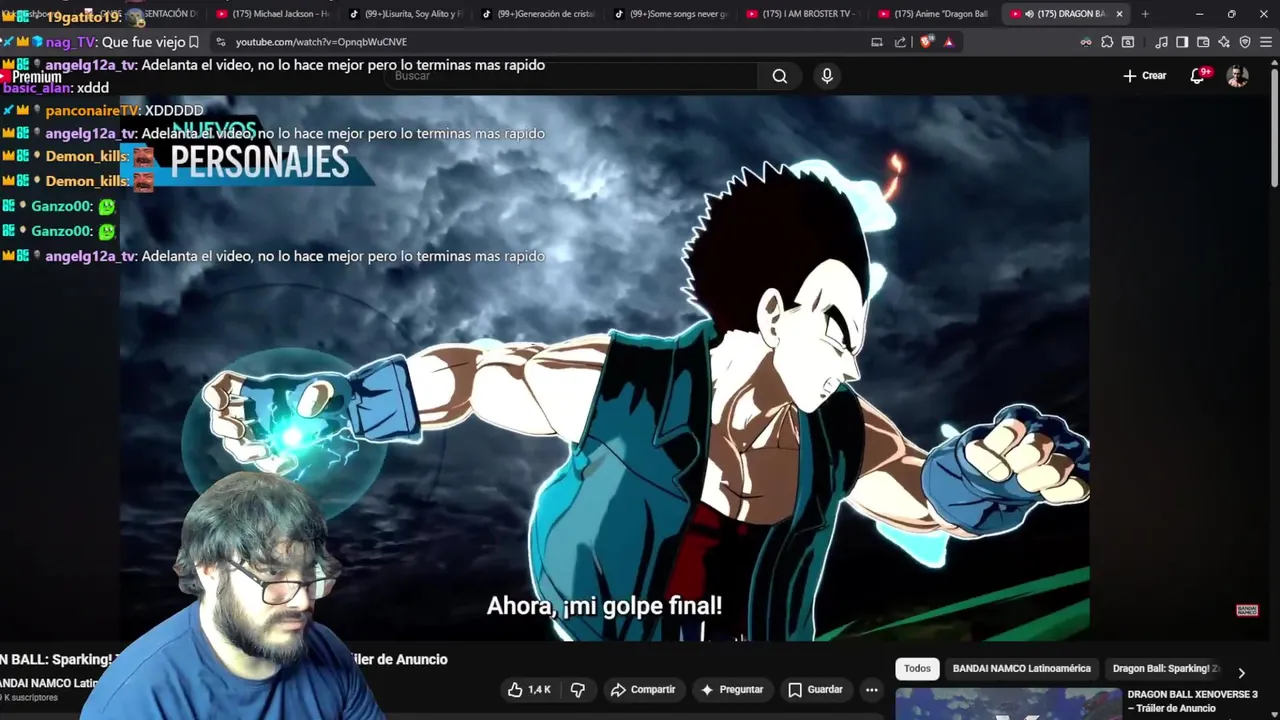This screenshot has height=720, width=1280.
Task: Click the bookmark page icon
Action: tap(193, 42)
